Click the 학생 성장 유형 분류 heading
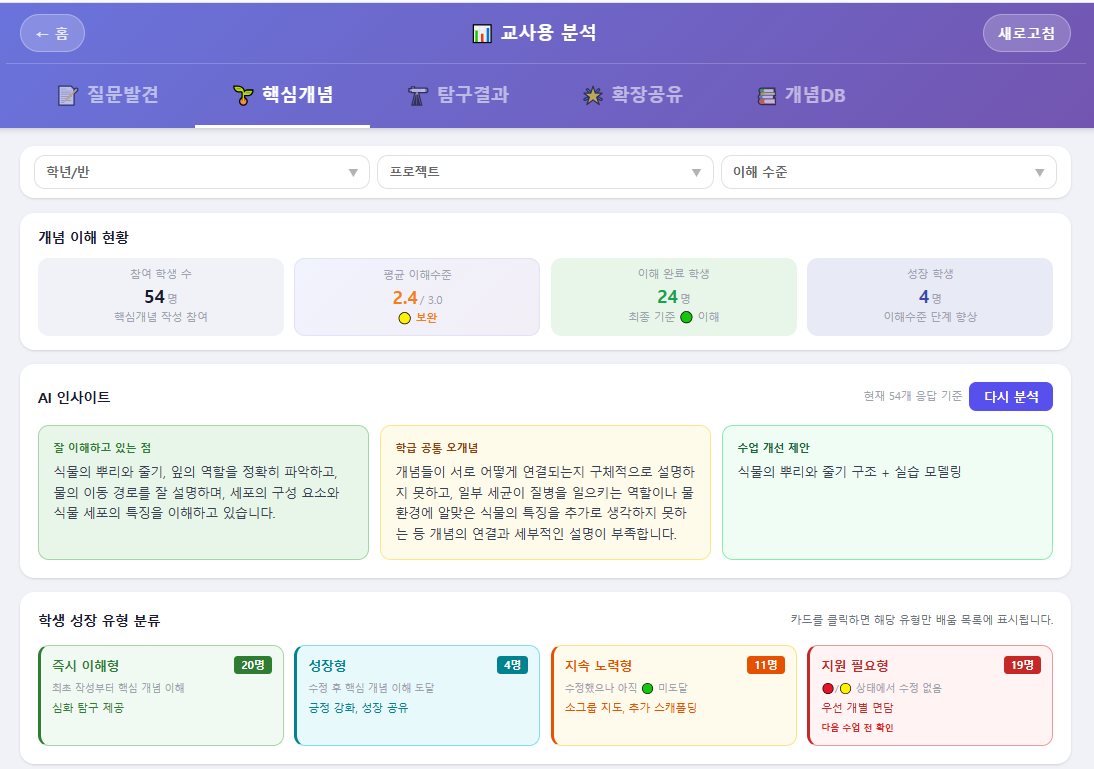This screenshot has height=769, width=1094. pos(99,620)
